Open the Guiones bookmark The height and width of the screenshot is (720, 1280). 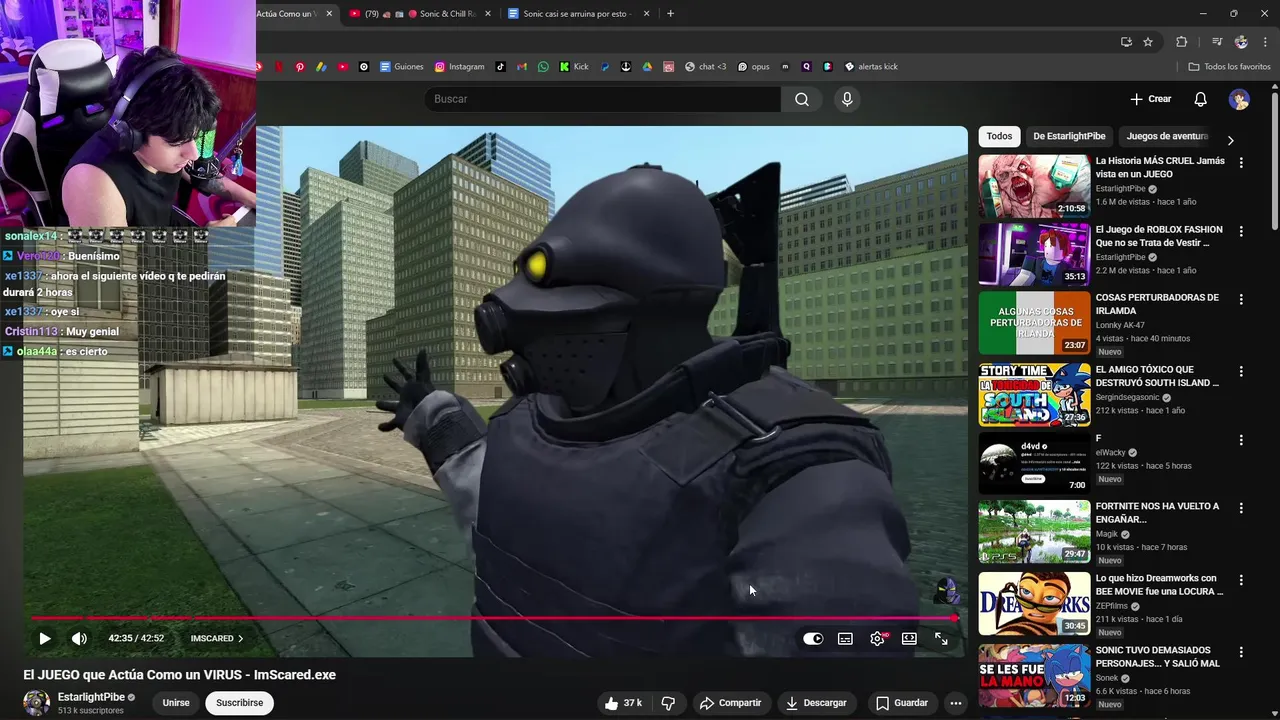tap(402, 67)
